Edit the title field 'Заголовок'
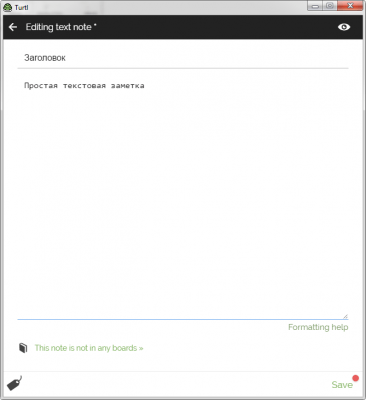 tap(183, 58)
